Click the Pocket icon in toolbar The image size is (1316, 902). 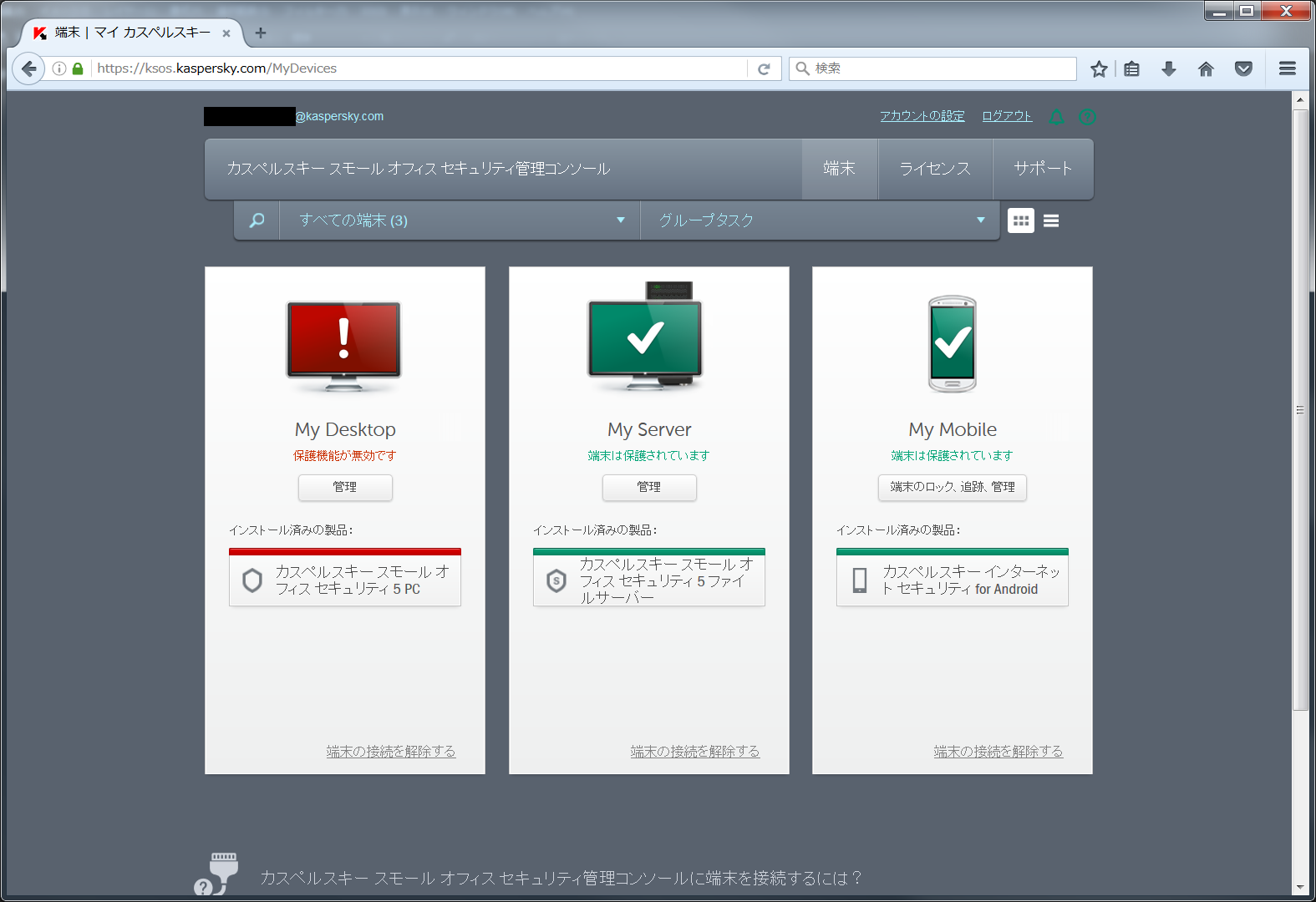click(x=1243, y=68)
